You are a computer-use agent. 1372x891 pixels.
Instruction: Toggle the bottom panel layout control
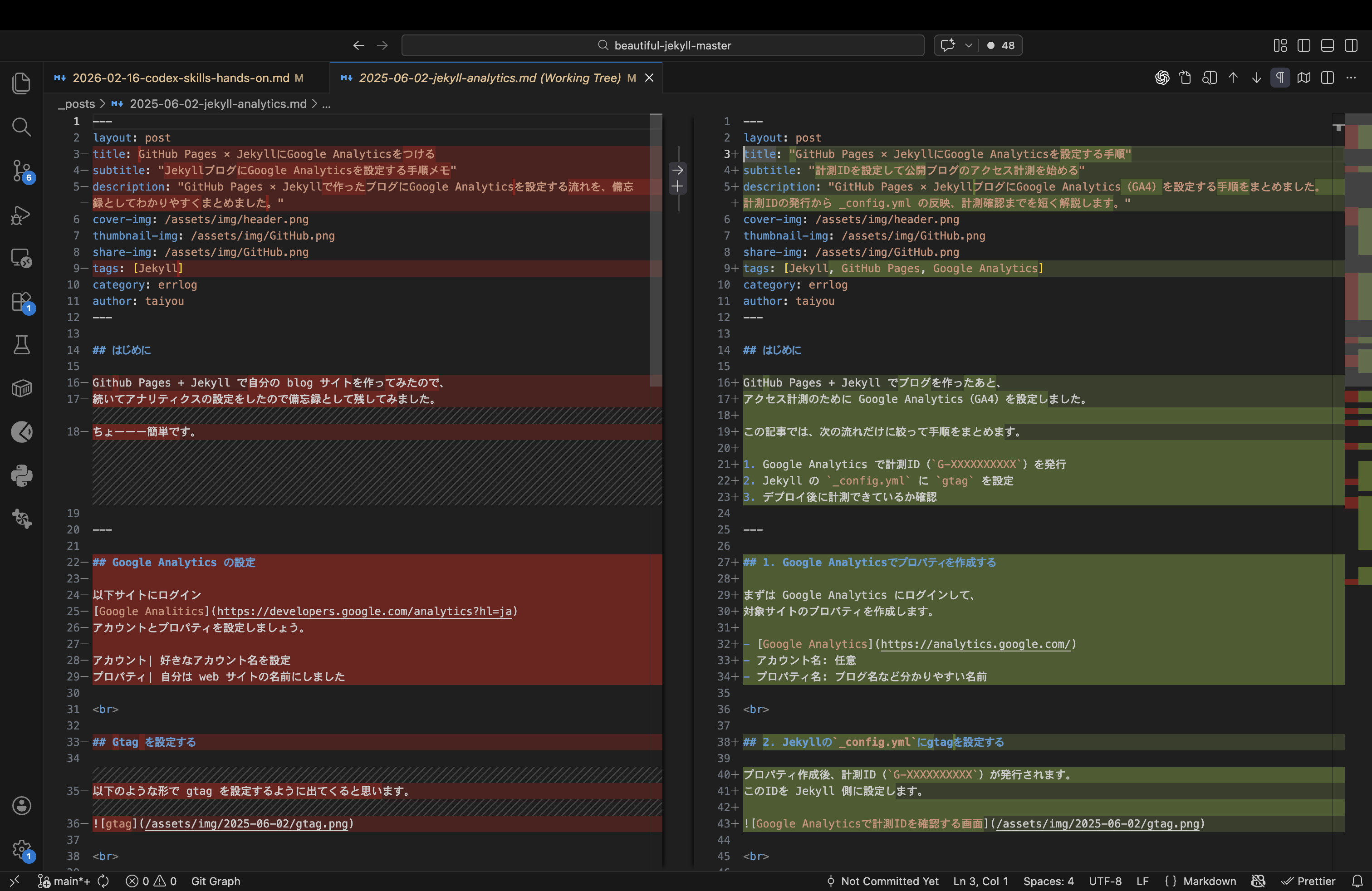[1328, 45]
